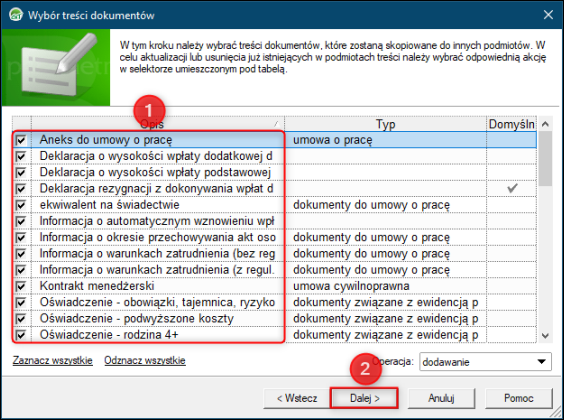Open help with the Pomoc button
The image size is (564, 420).
(518, 398)
